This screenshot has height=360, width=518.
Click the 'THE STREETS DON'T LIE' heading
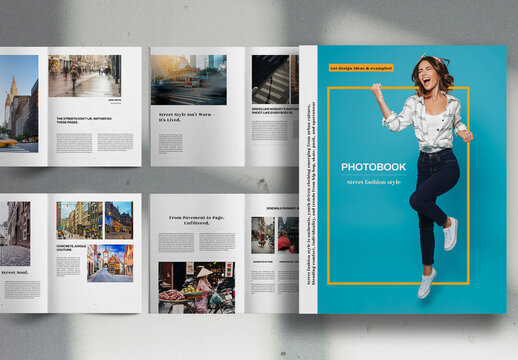point(84,120)
